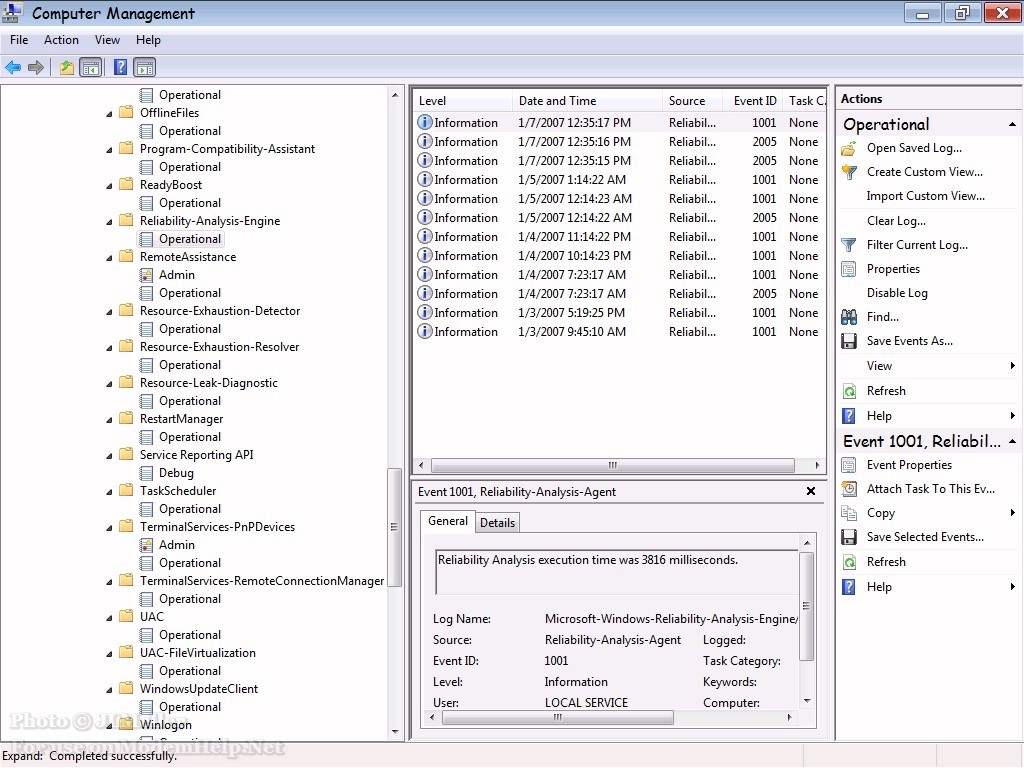Go back using the blue Back arrow

(13, 67)
